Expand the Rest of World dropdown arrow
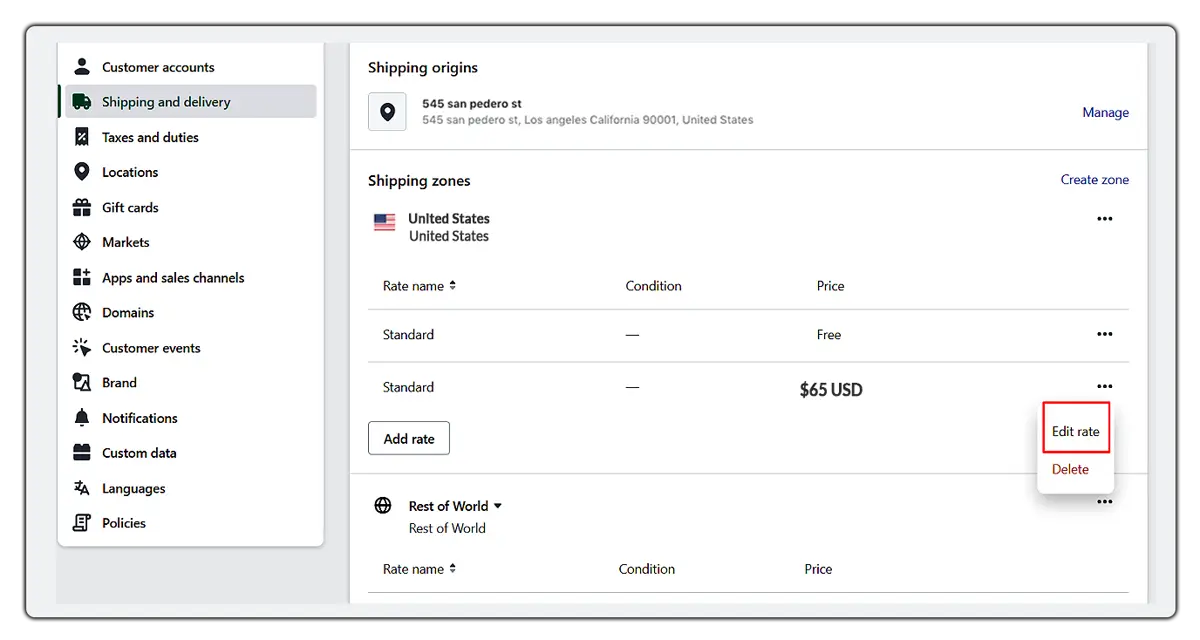Screen dimensions: 1200x640 [498, 506]
